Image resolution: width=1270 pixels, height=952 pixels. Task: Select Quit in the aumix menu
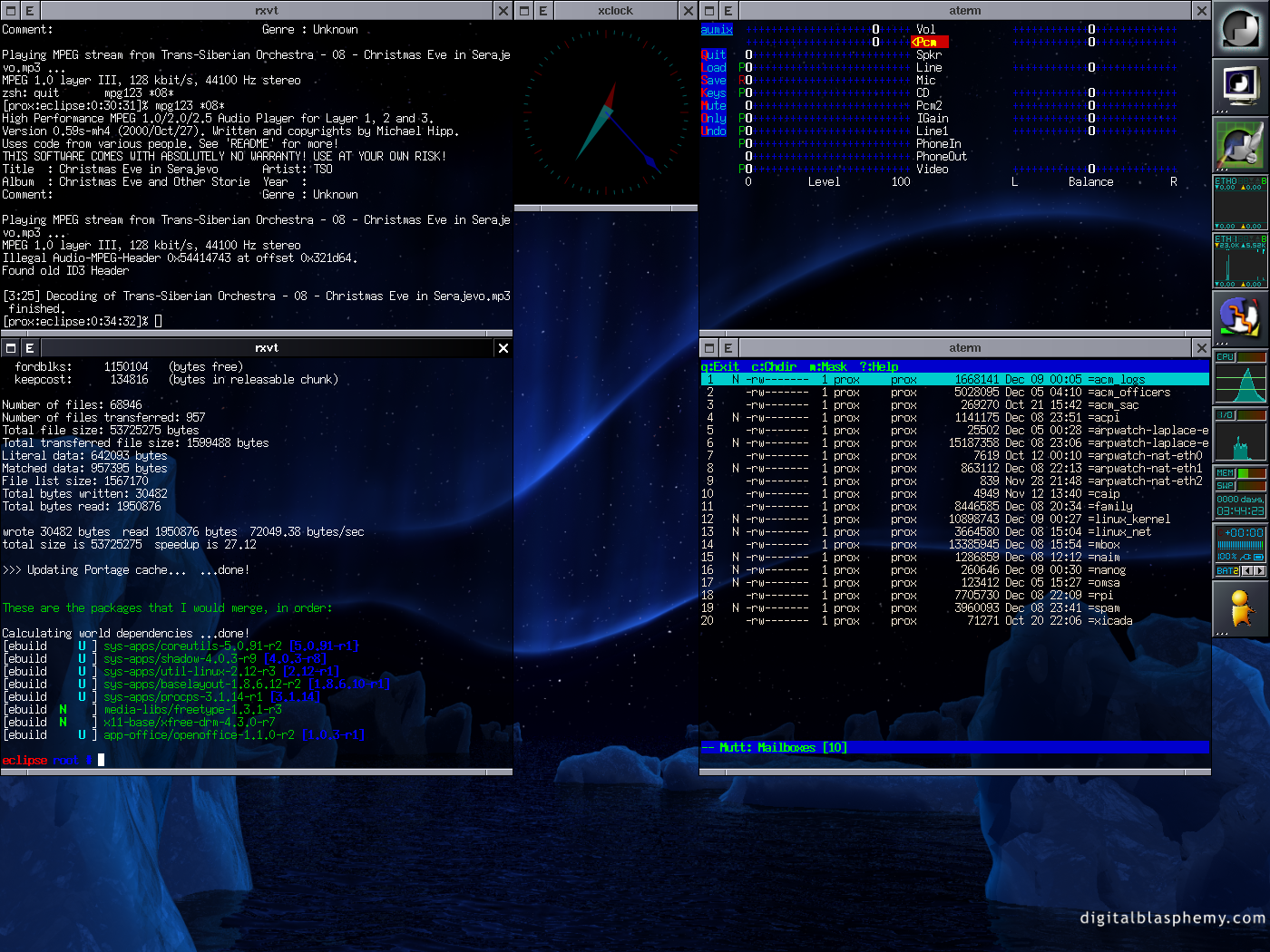coord(714,55)
